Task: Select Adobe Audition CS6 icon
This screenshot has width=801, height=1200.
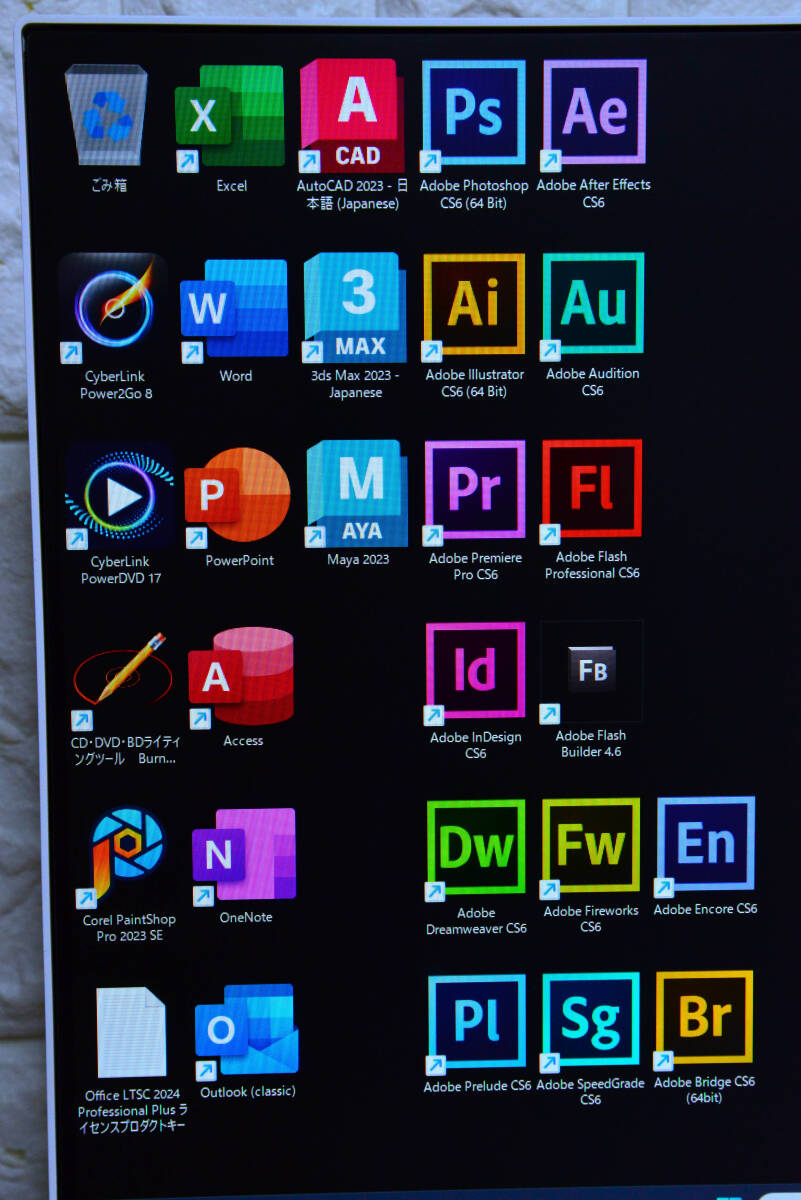Action: click(593, 304)
